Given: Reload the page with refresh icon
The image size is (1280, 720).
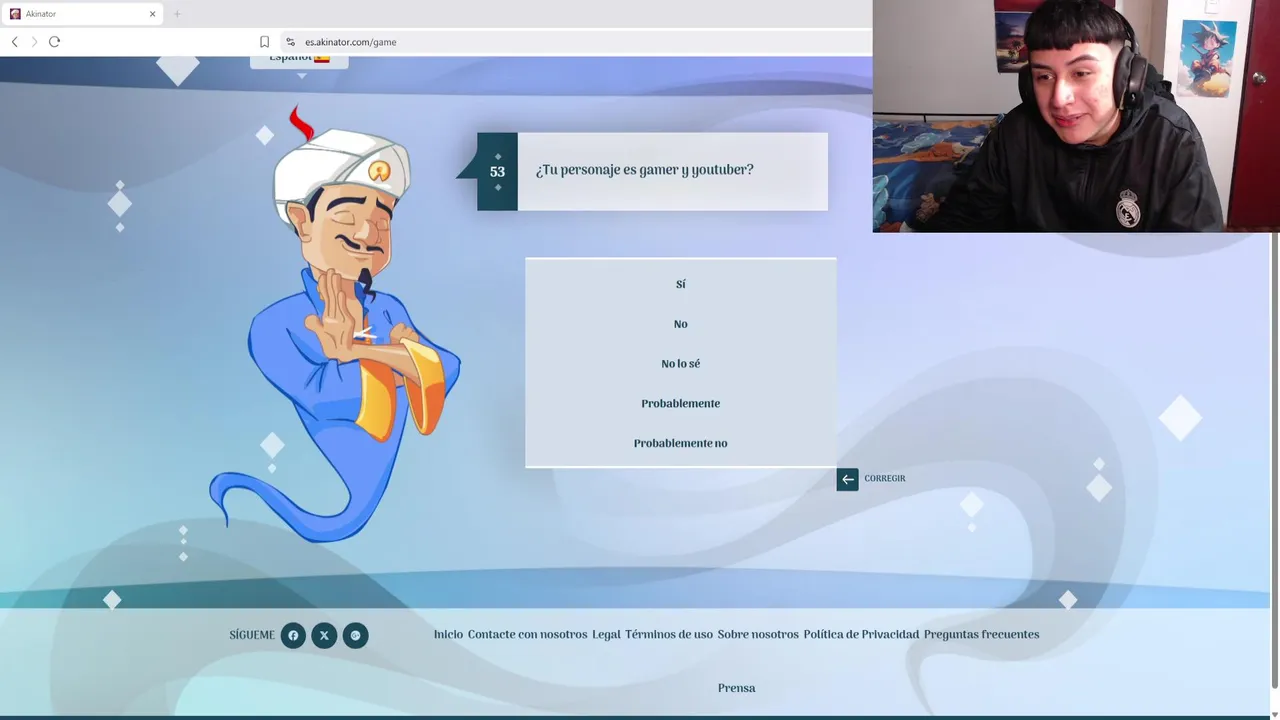Looking at the screenshot, I should click(55, 42).
